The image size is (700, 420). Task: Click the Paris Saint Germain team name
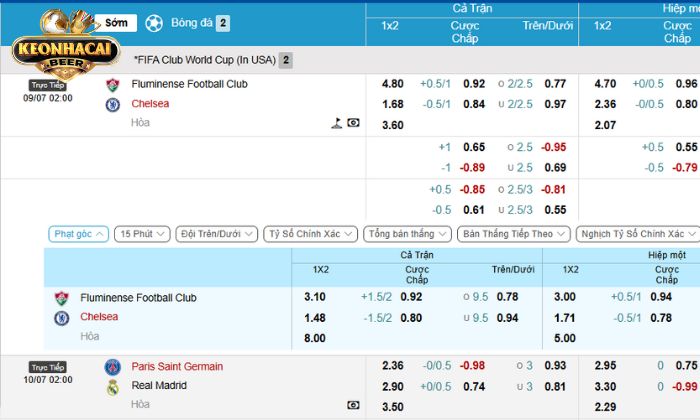click(177, 367)
